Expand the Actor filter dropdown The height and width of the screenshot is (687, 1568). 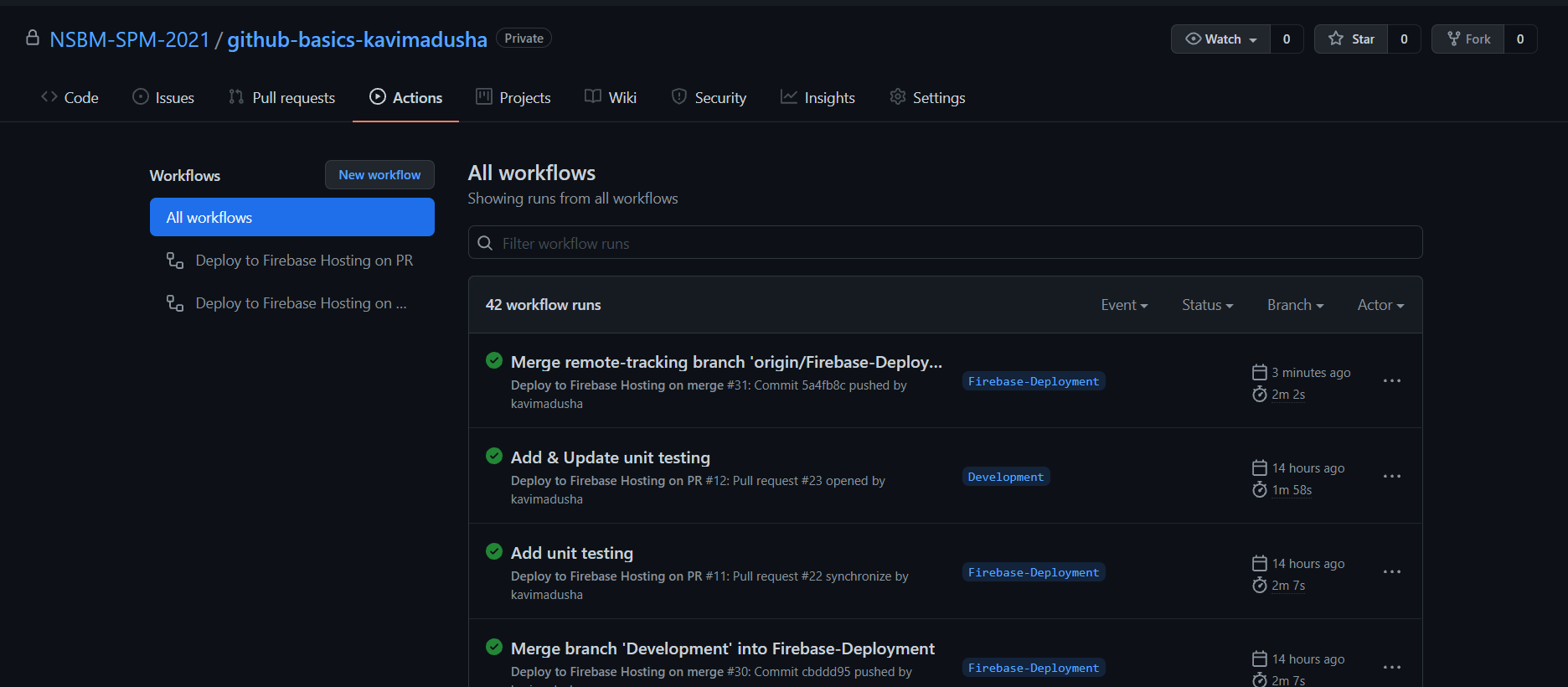(1380, 305)
